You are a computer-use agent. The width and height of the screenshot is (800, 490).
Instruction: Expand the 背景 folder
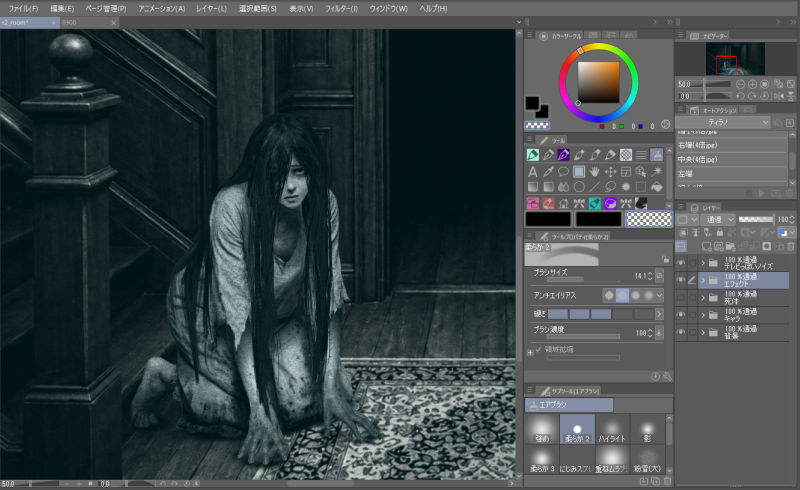pos(703,332)
